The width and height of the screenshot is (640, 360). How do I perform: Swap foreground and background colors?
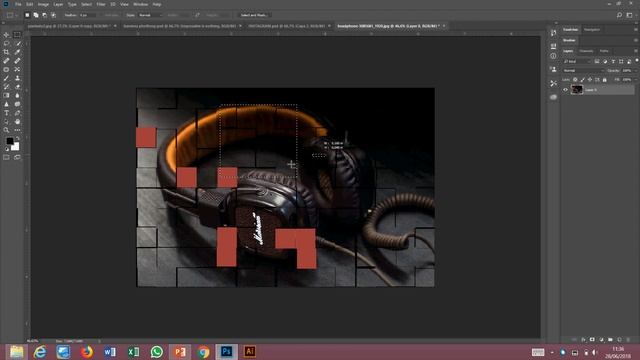[x=18, y=139]
